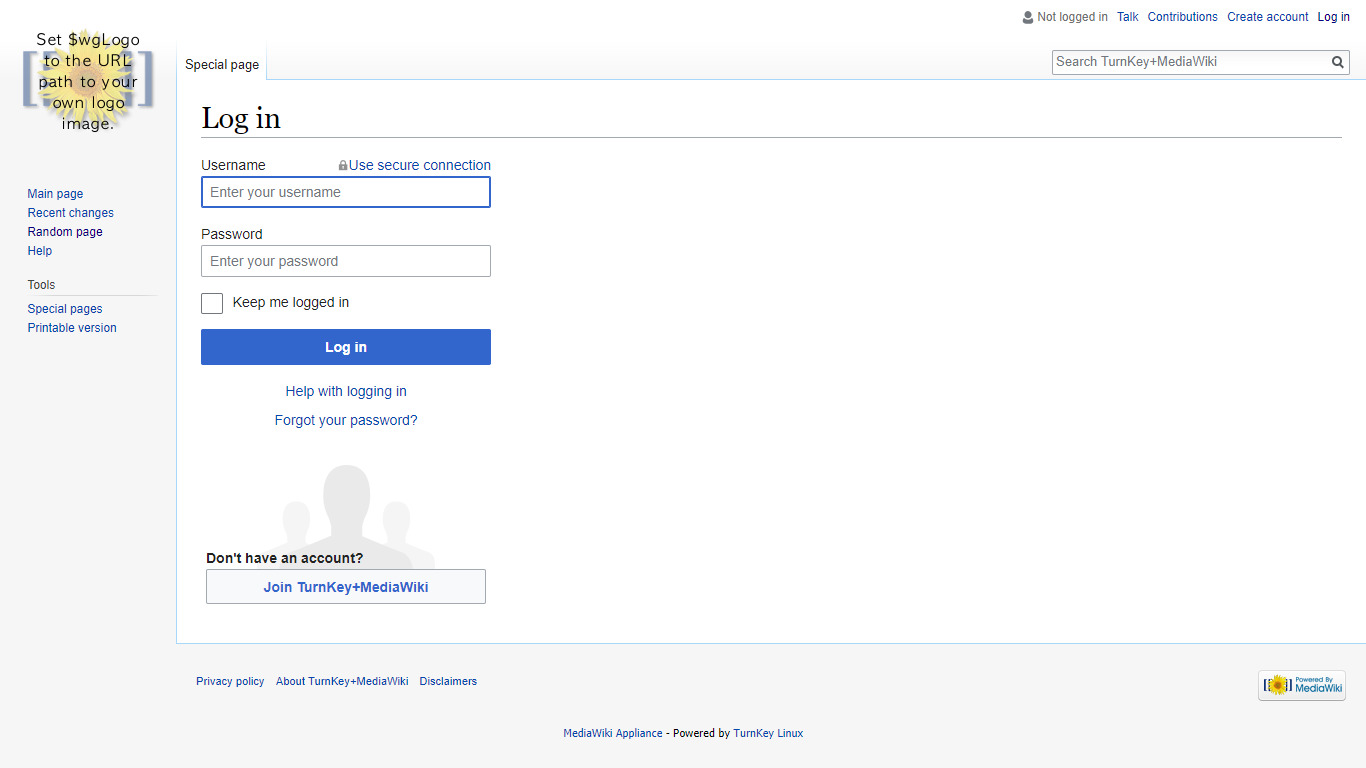Open Talk link in top bar
The image size is (1366, 768).
[x=1128, y=17]
